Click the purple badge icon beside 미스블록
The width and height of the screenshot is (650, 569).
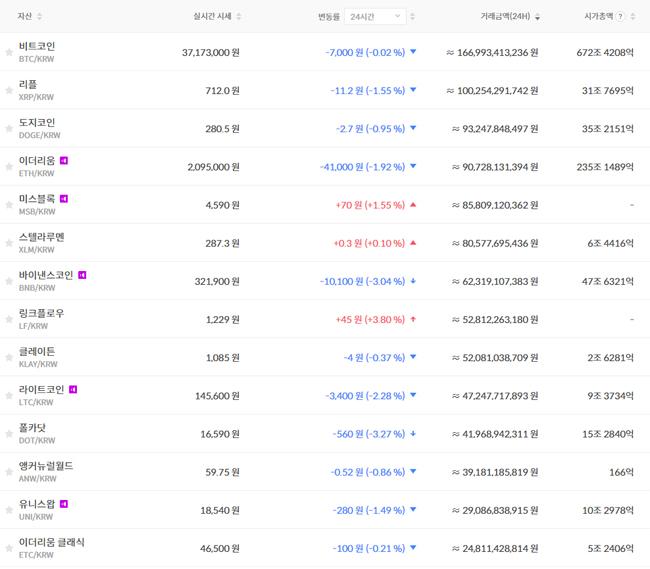click(x=64, y=198)
